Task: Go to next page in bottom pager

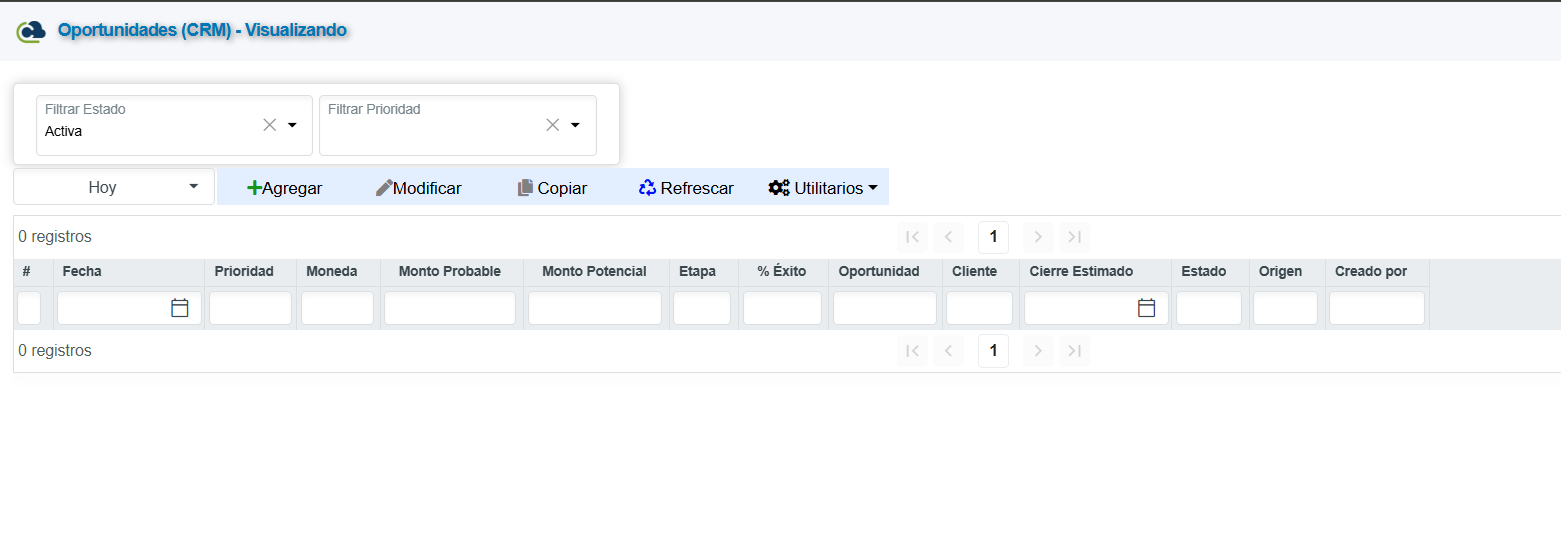Action: 1038,351
